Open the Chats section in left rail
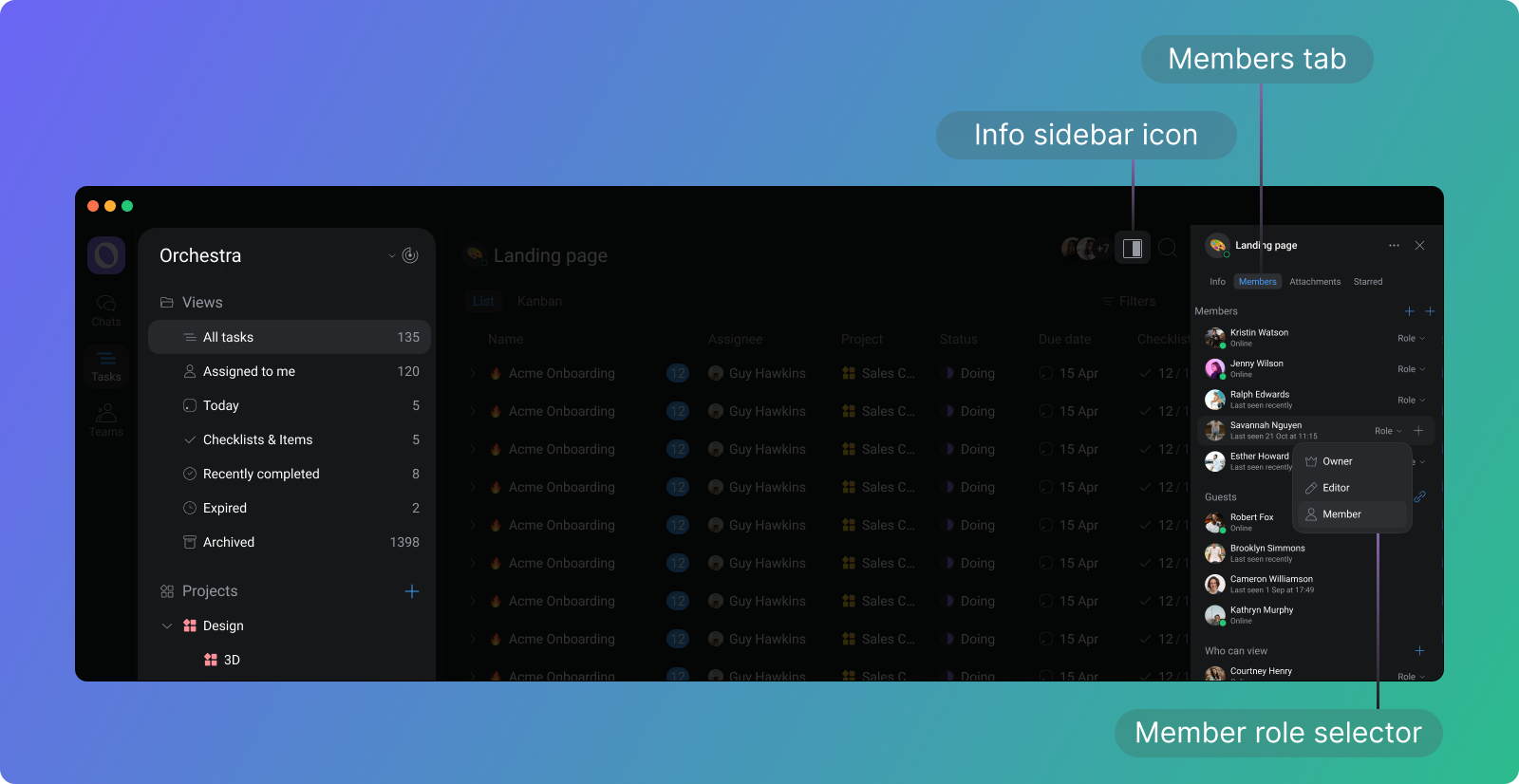The height and width of the screenshot is (784, 1519). point(106,308)
